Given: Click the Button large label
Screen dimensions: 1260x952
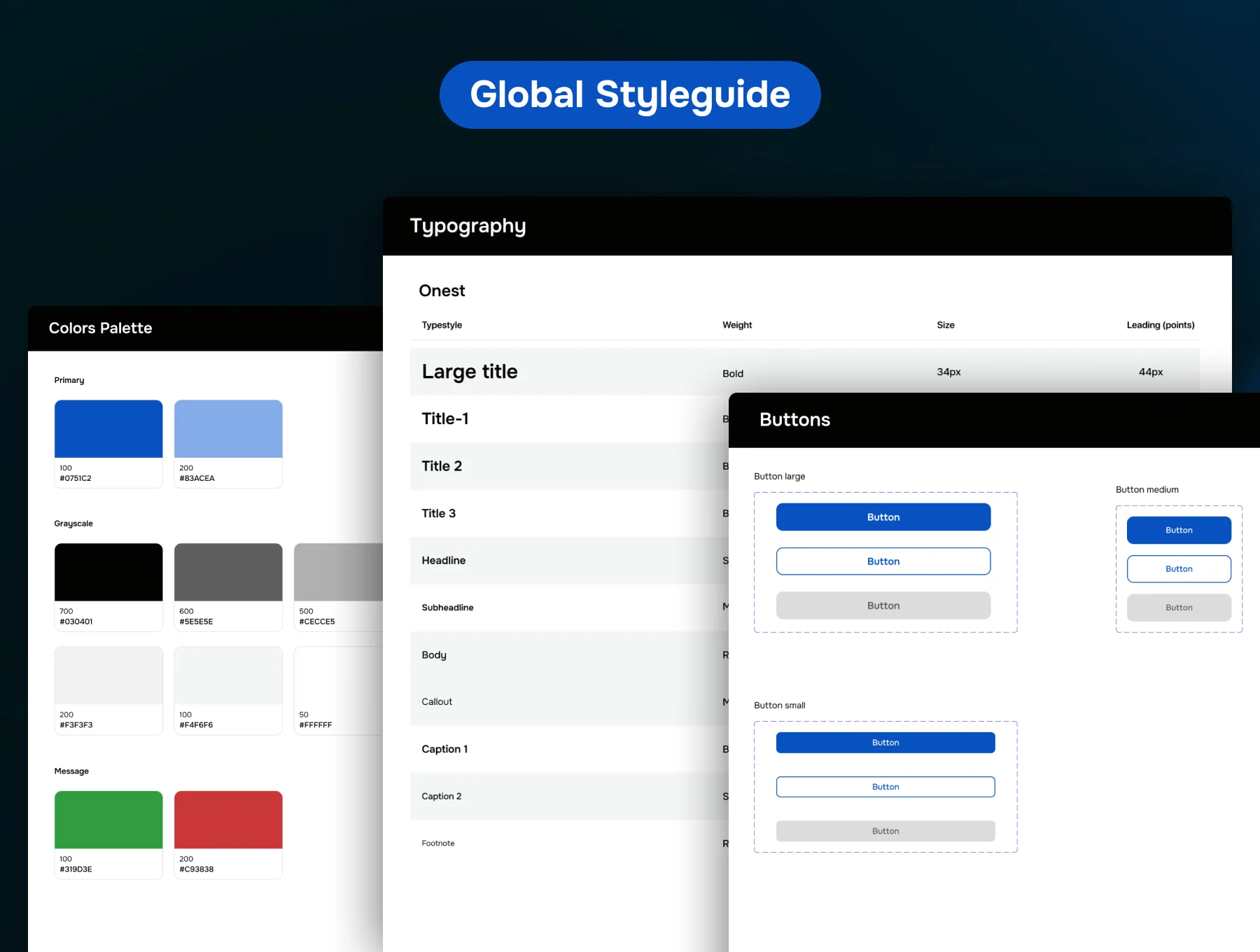Looking at the screenshot, I should click(779, 477).
